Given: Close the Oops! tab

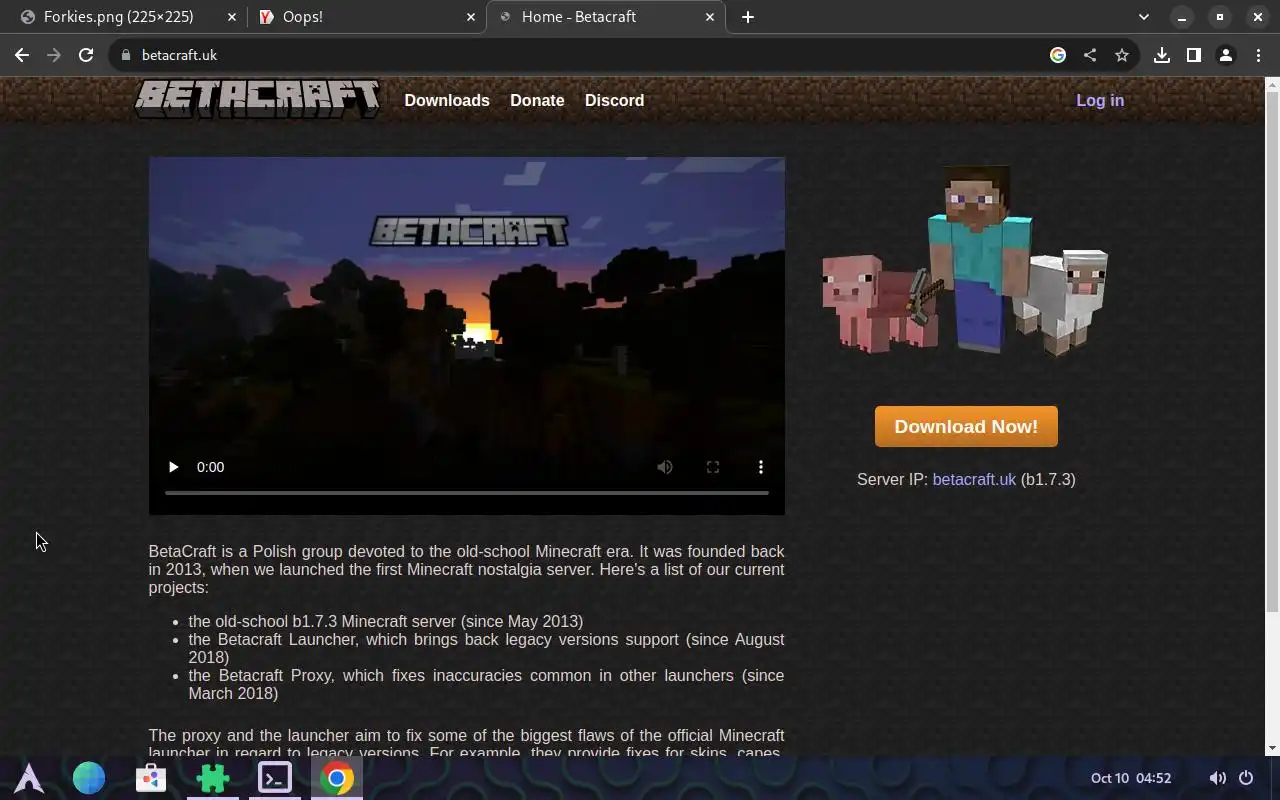Looking at the screenshot, I should coord(471,17).
